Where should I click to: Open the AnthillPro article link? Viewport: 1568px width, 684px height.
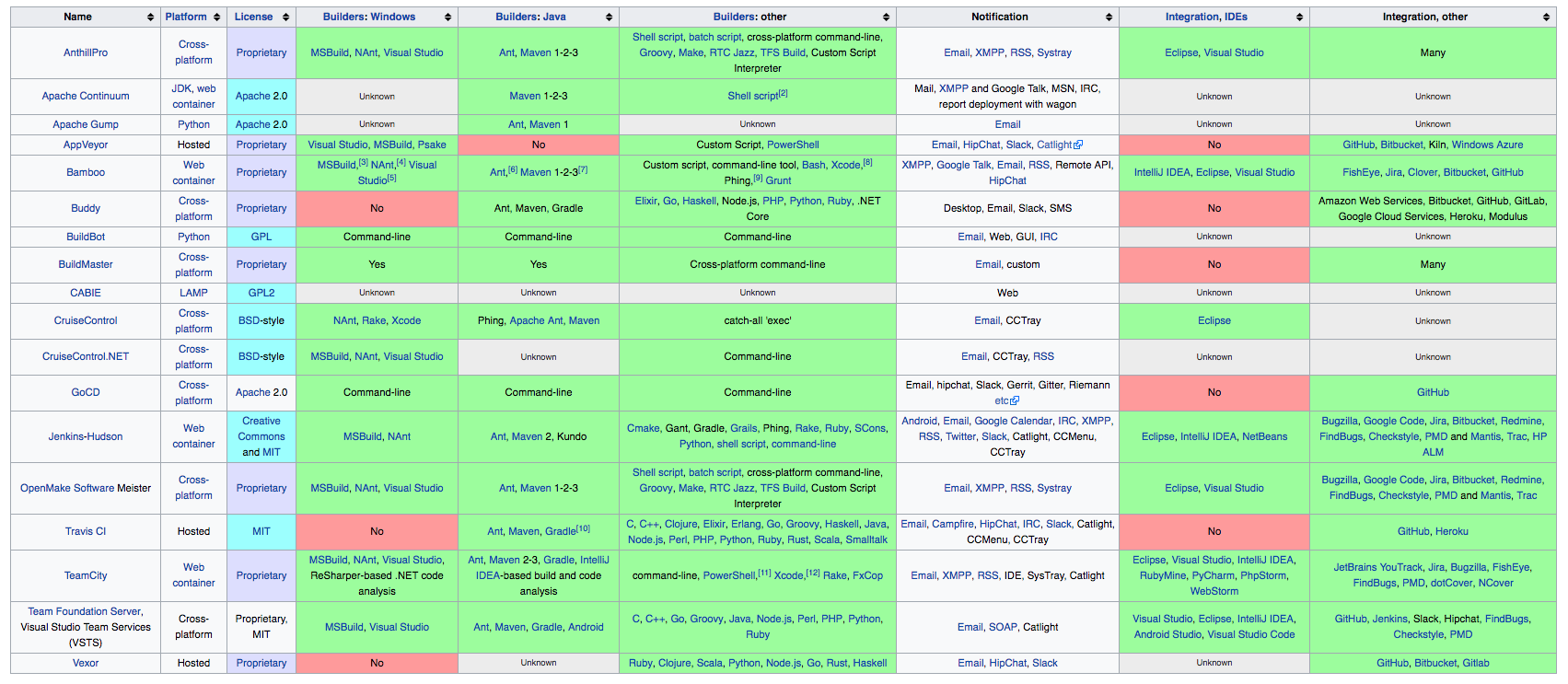coord(86,52)
